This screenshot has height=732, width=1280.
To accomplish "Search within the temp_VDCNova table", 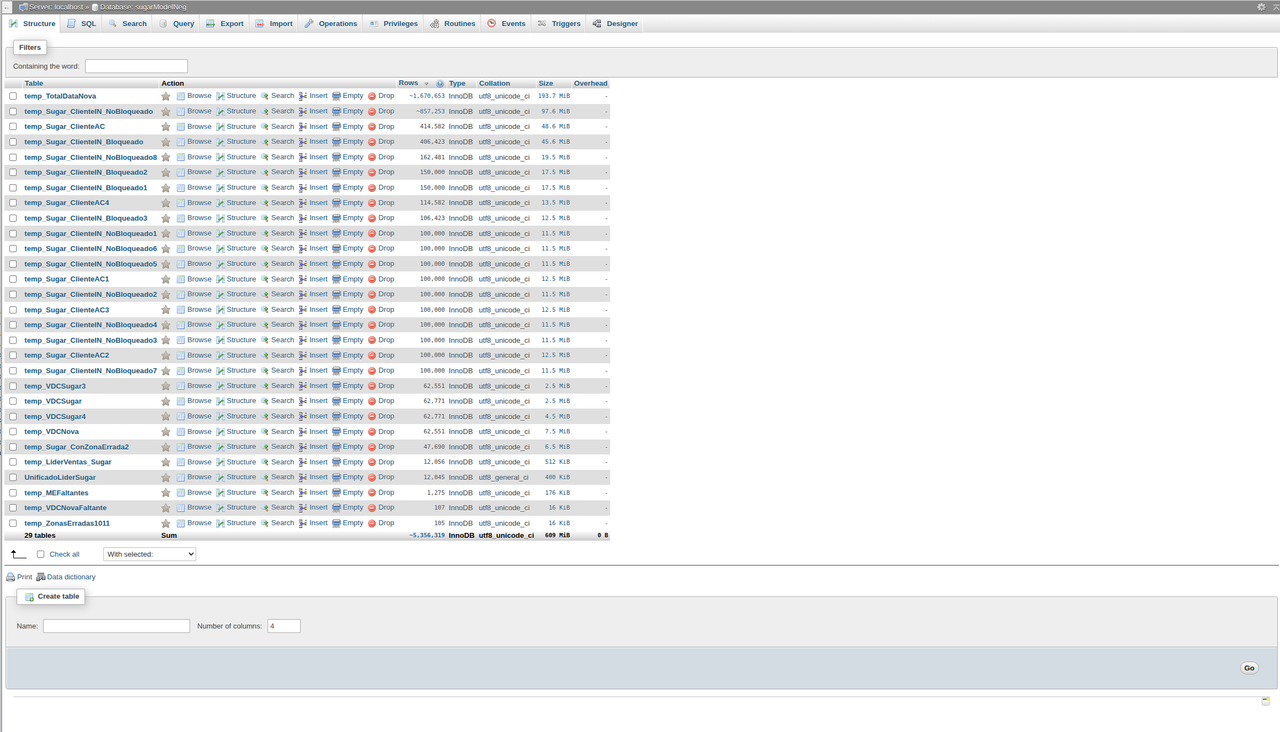I will 282,431.
